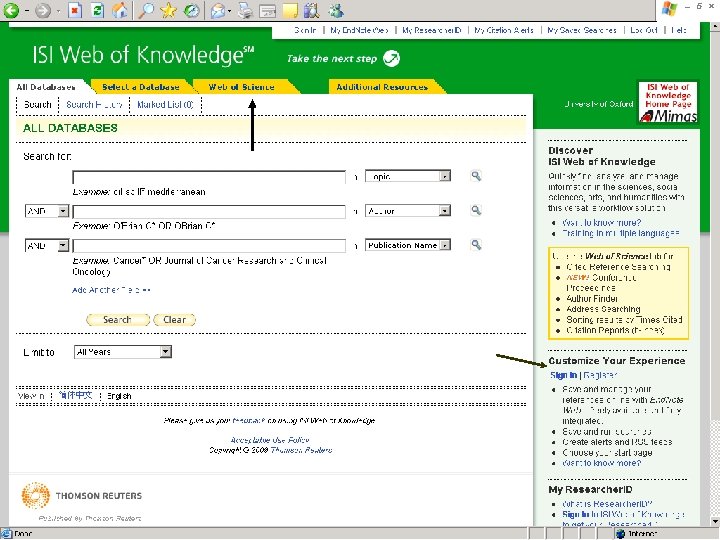Open My Saved Searches link
The height and width of the screenshot is (540, 720).
[x=582, y=30]
